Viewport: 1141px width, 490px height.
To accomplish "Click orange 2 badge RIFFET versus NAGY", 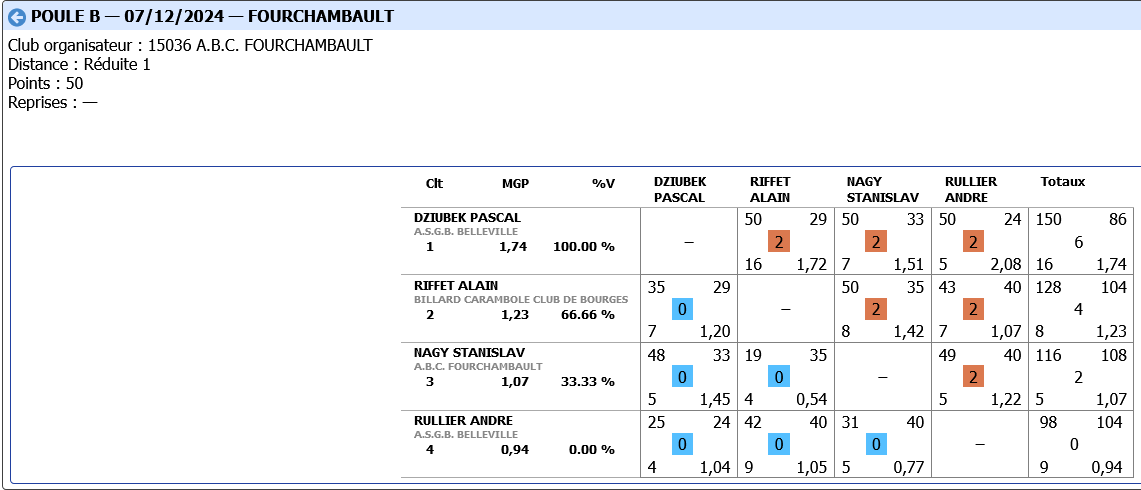I will pyautogui.click(x=876, y=309).
